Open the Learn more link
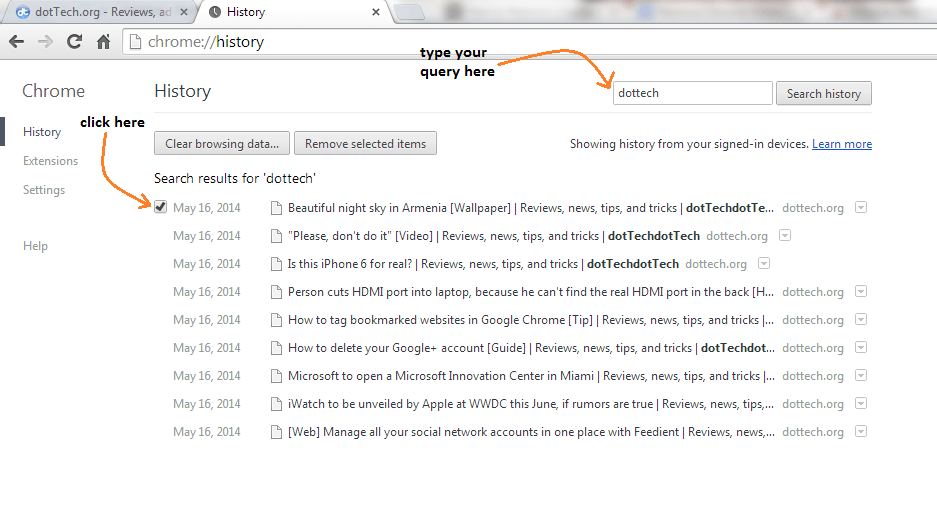 [x=841, y=144]
